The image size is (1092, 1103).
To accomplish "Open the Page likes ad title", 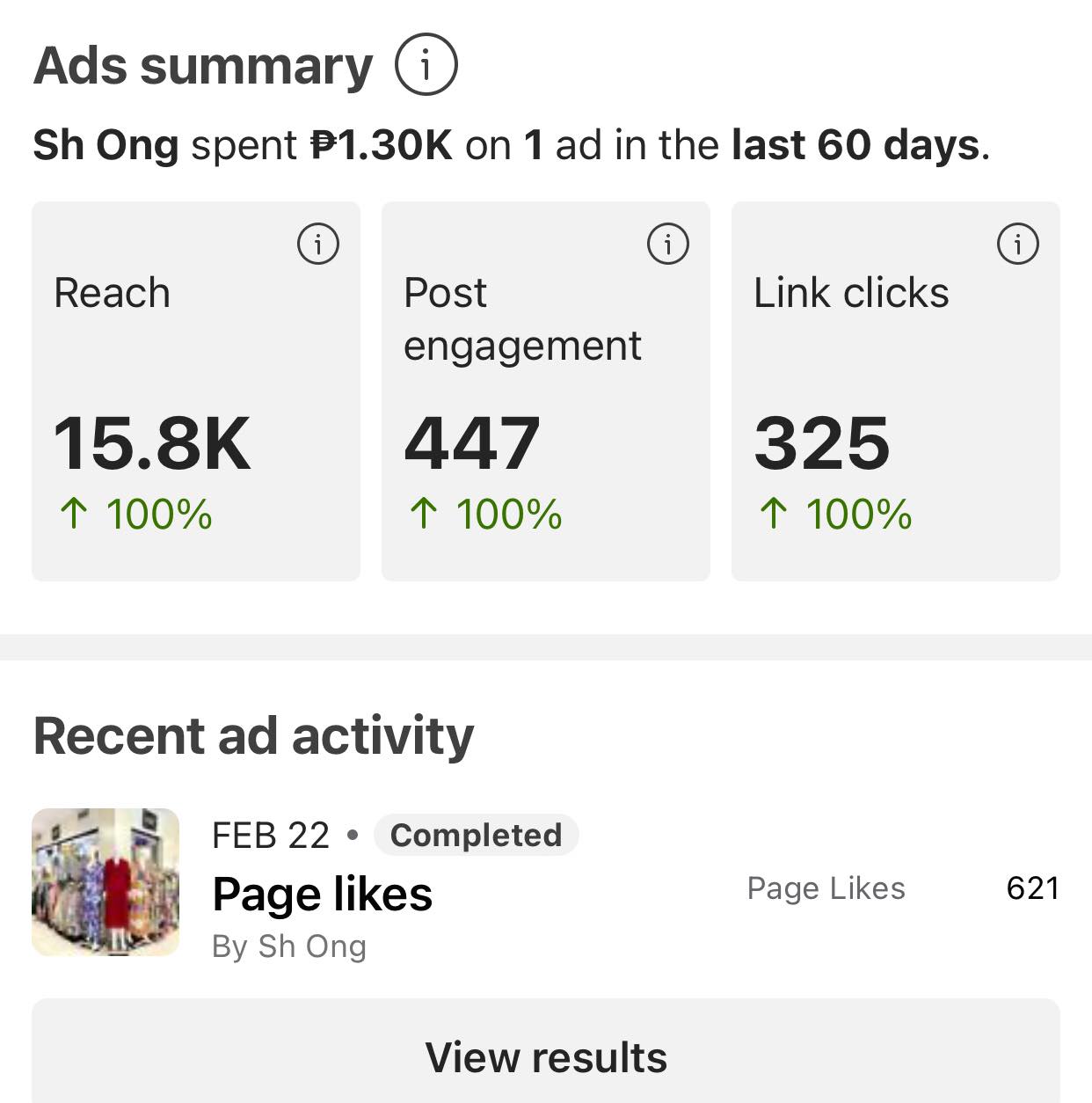I will pyautogui.click(x=323, y=894).
